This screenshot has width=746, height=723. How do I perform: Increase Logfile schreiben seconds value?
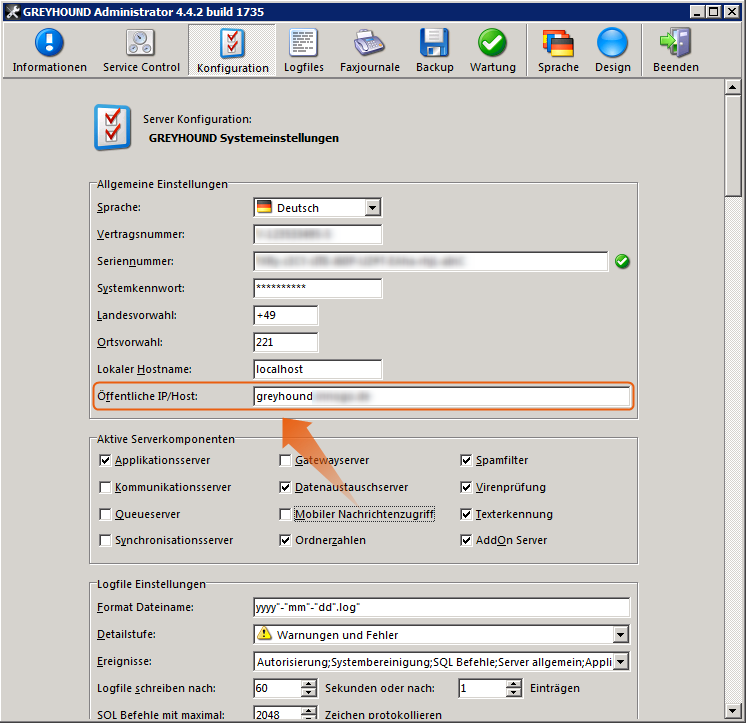pyautogui.click(x=309, y=684)
